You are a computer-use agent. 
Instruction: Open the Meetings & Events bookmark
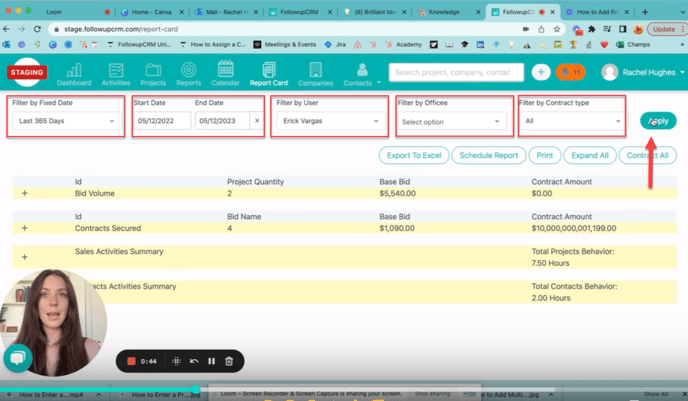[285, 44]
